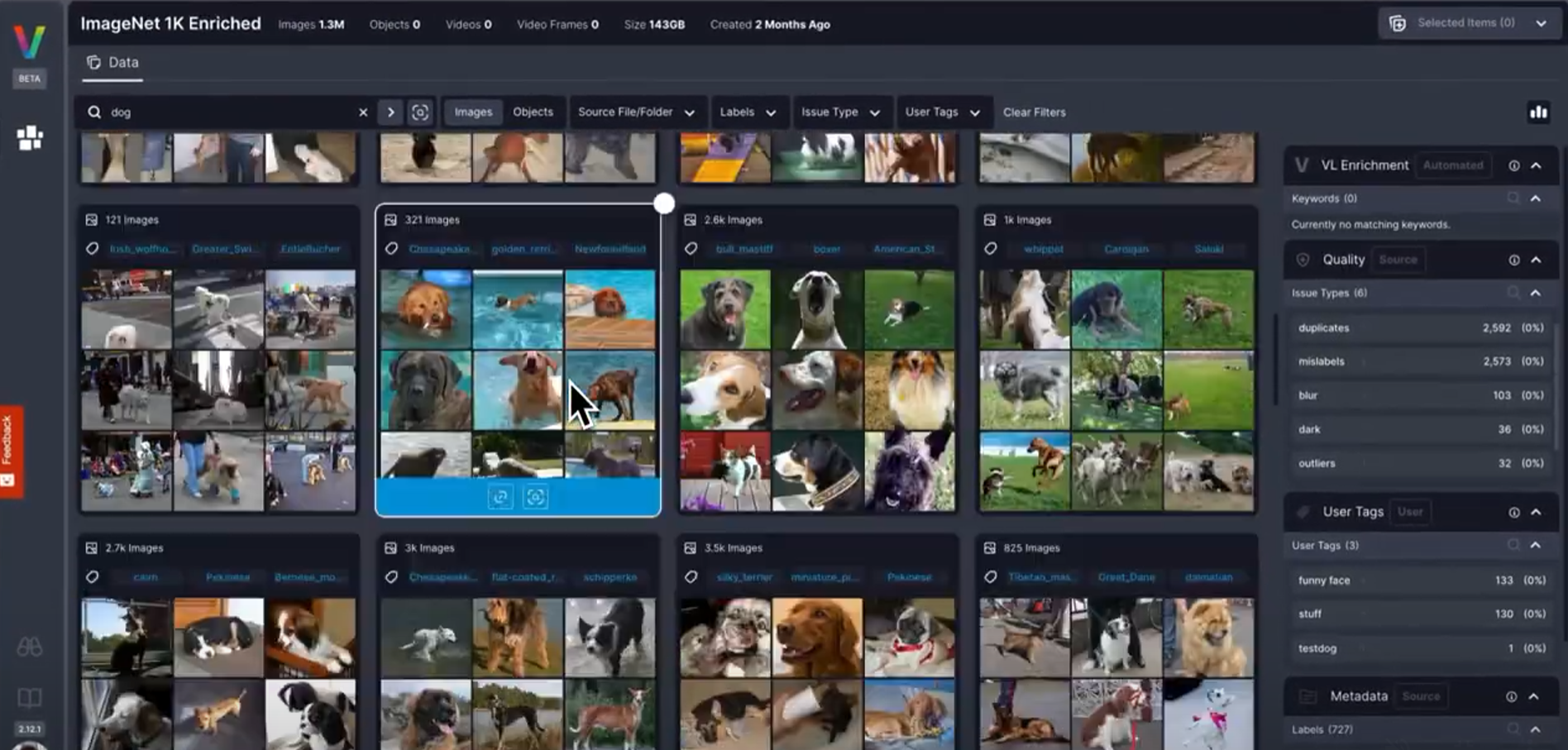Switch view to Objects
Viewport: 1568px width, 750px height.
pyautogui.click(x=533, y=112)
